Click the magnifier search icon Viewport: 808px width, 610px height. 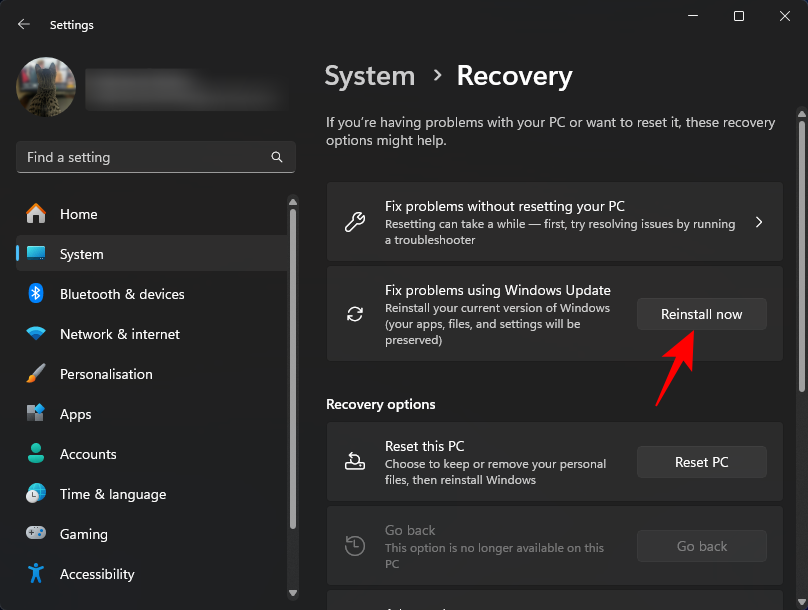click(277, 157)
